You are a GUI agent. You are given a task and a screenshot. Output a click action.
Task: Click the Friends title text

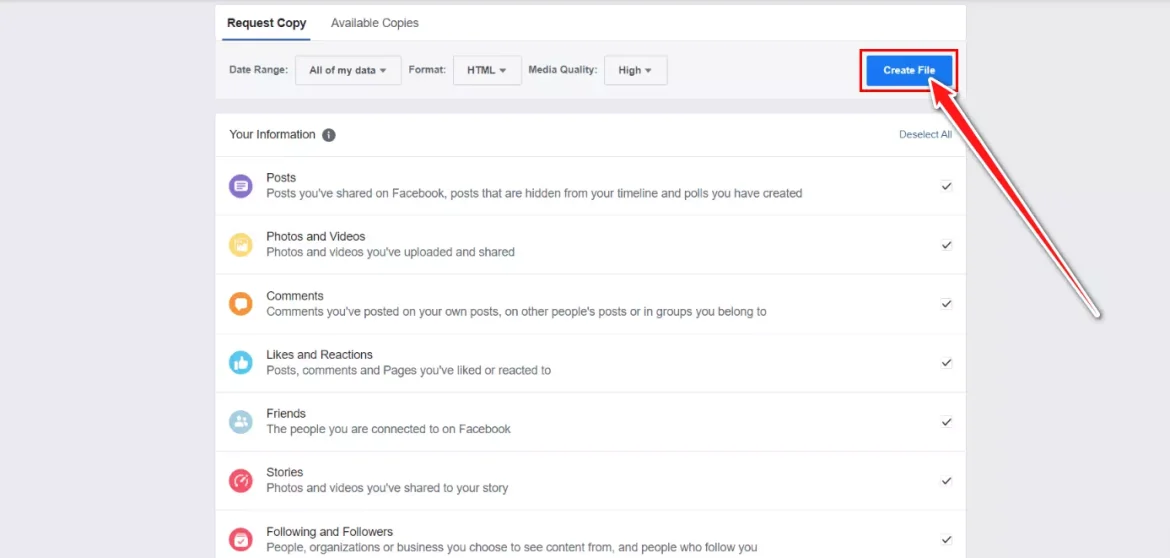click(x=286, y=413)
